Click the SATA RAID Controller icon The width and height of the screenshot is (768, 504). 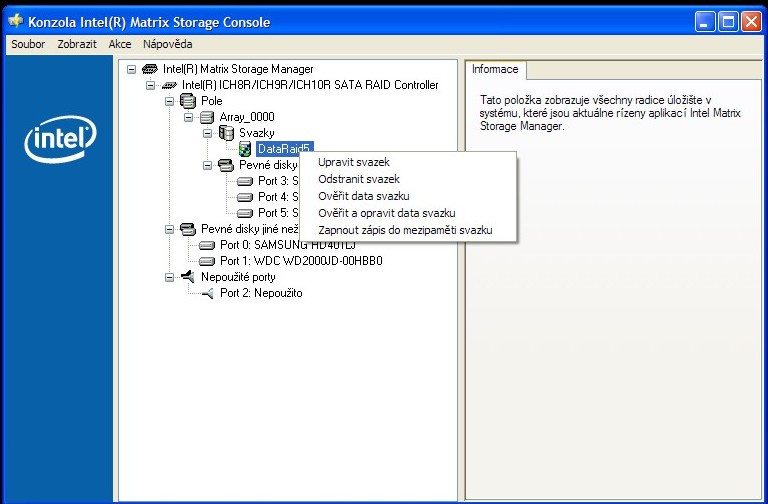click(x=169, y=85)
